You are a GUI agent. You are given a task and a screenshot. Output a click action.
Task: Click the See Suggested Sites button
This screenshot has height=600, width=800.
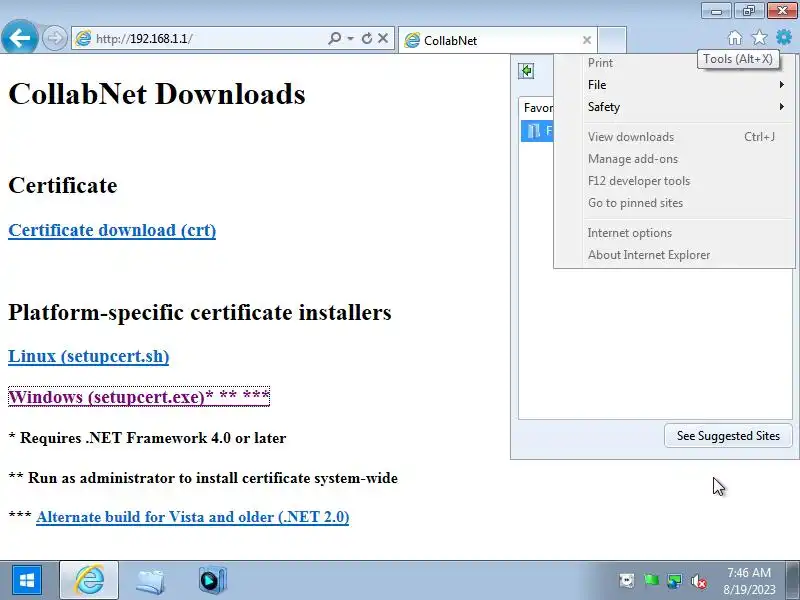[x=728, y=436]
